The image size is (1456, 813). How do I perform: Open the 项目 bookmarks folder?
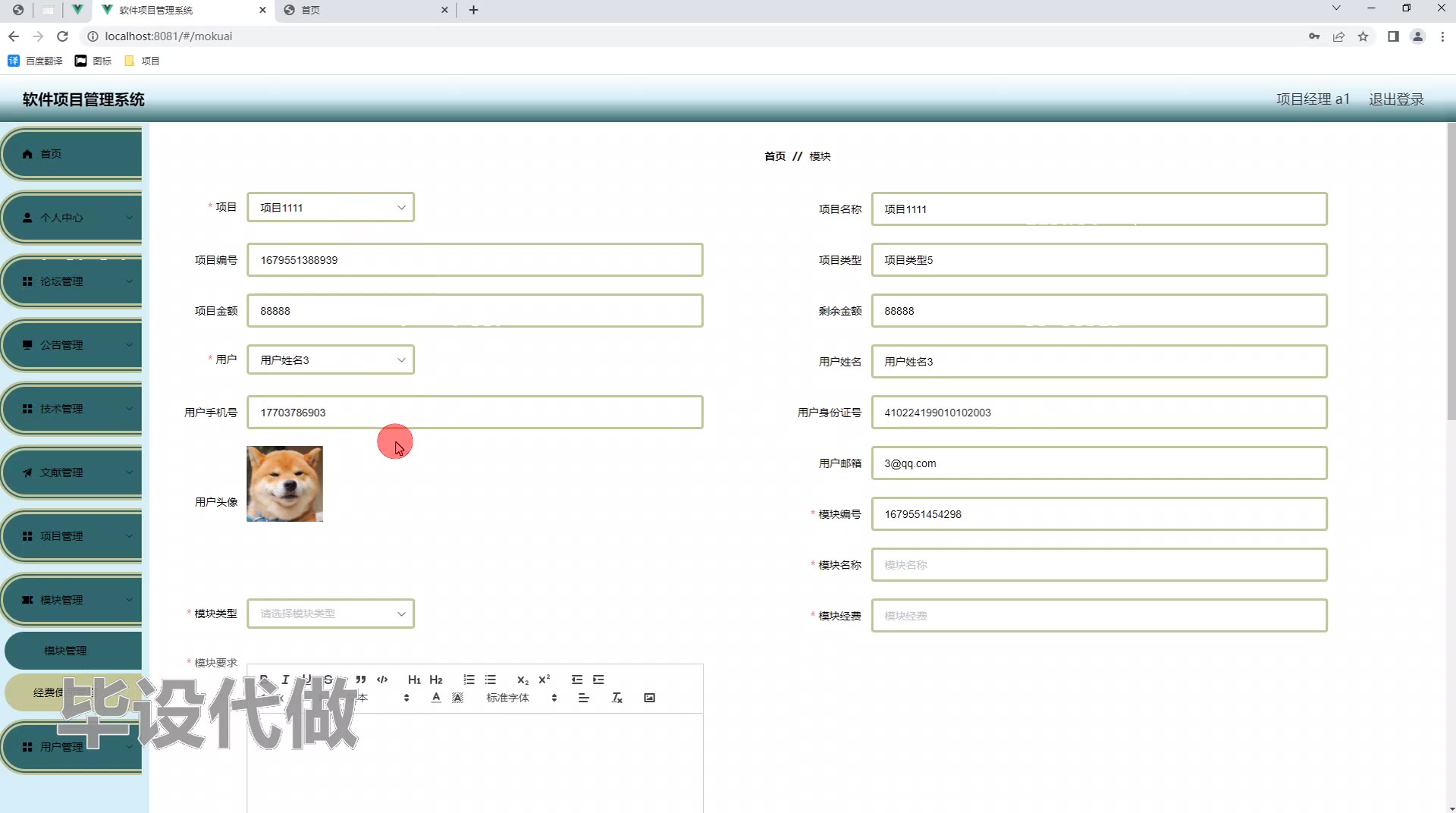tap(142, 61)
